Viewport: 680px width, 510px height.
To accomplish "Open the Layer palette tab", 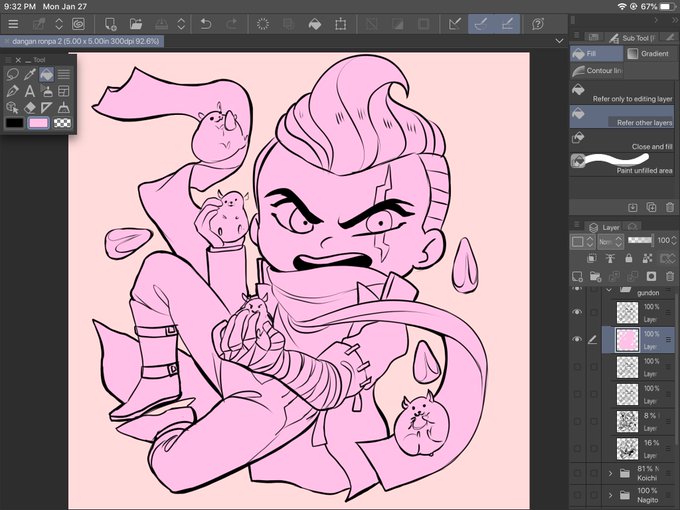I will tap(605, 227).
